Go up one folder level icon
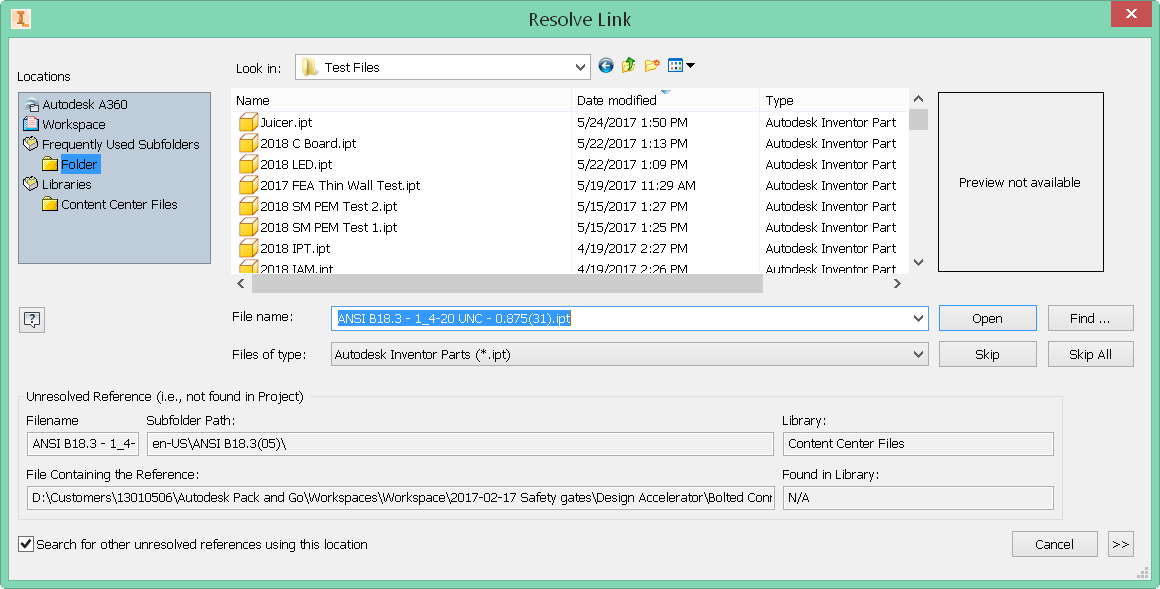The width and height of the screenshot is (1160, 589). point(629,66)
